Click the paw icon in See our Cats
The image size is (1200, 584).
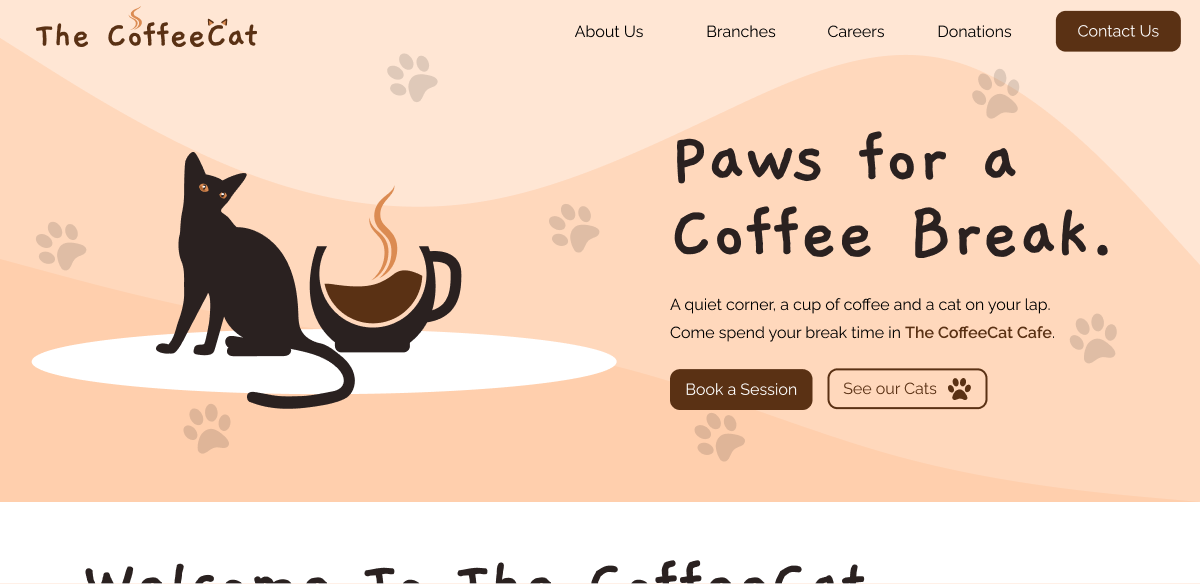click(959, 389)
